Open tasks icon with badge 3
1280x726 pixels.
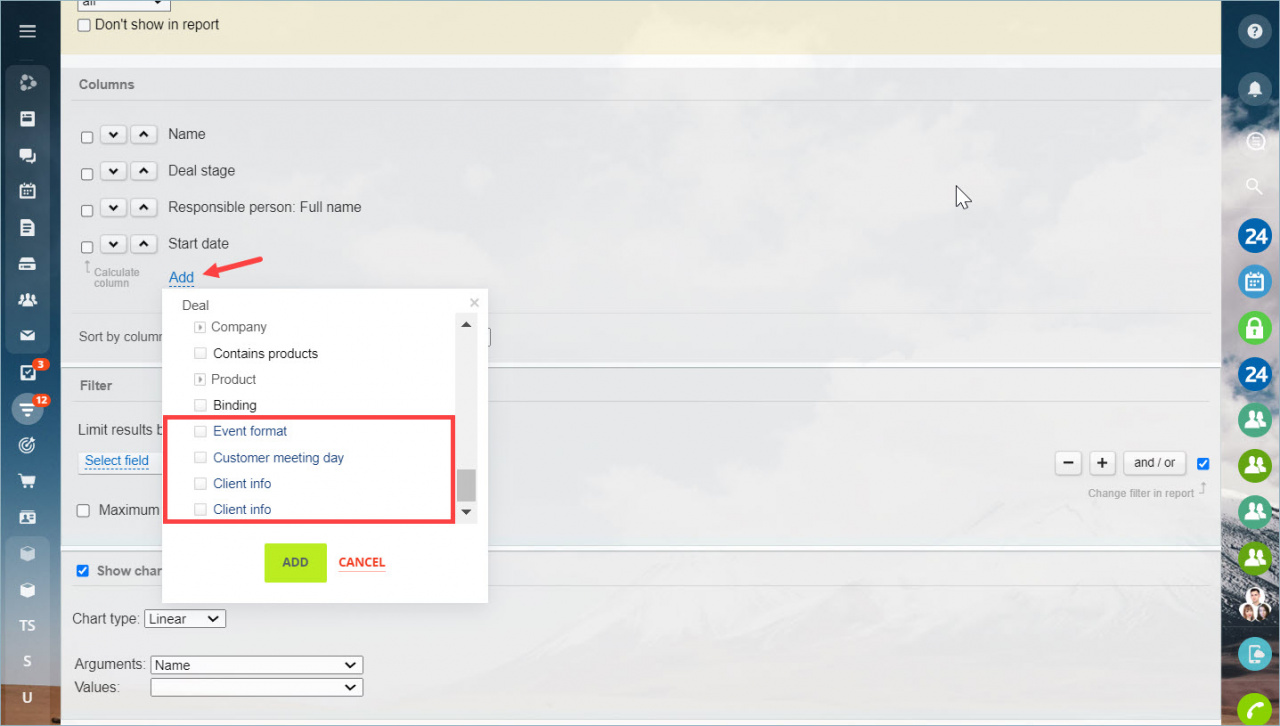(28, 372)
